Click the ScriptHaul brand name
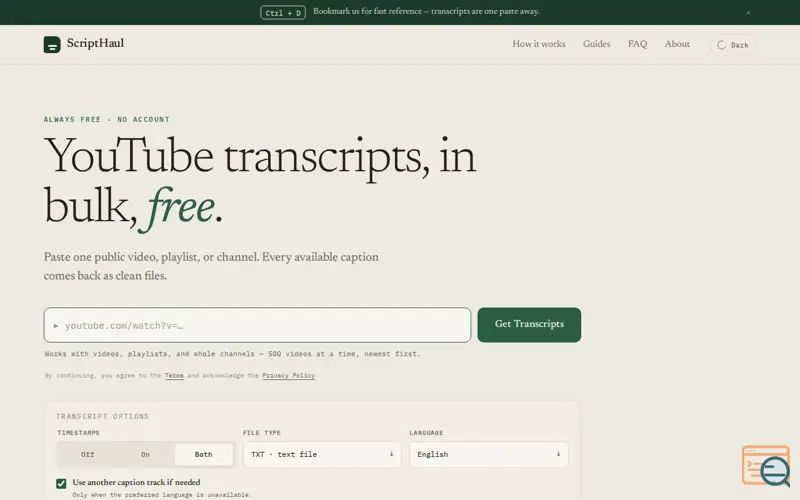Viewport: 800px width, 500px height. pos(95,43)
